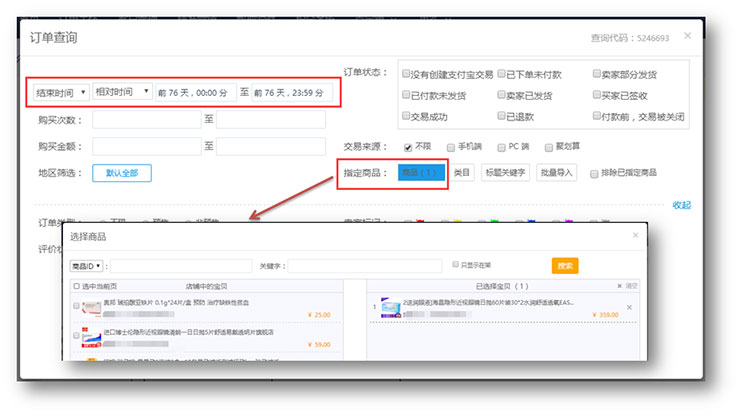The width and height of the screenshot is (739, 415).
Task: Close the 选择商品 popup
Action: (634, 236)
